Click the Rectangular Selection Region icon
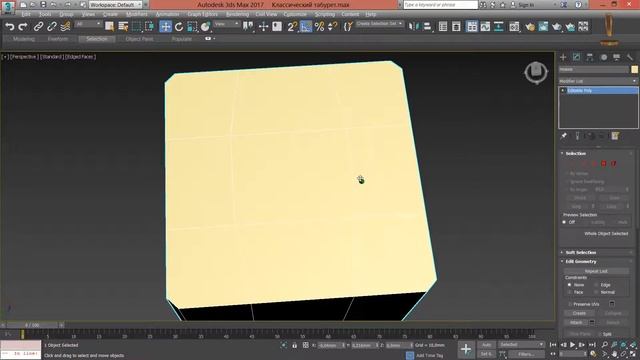Screen dimensions: 640x360 [x=136, y=27]
